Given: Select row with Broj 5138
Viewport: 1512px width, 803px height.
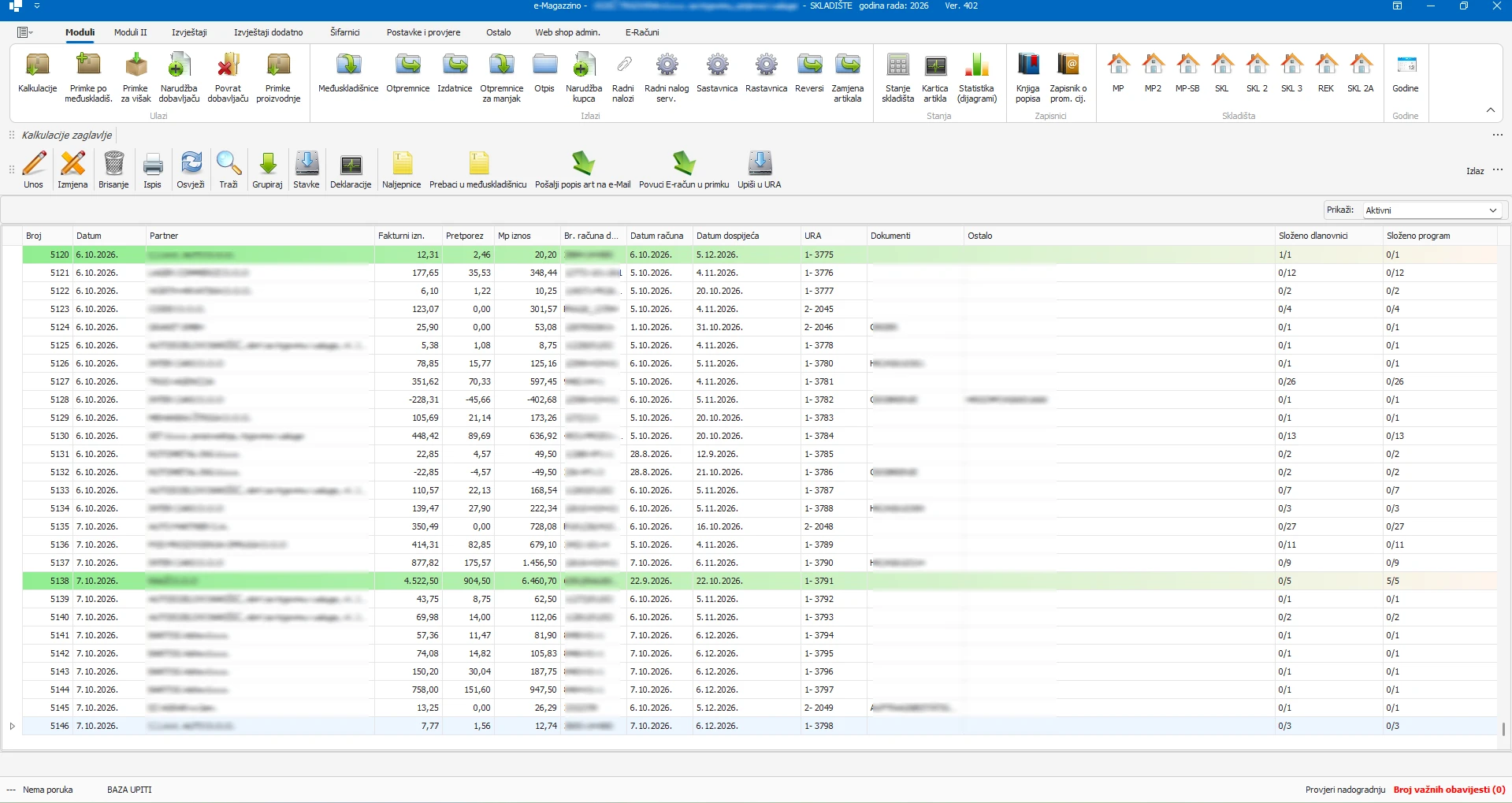Looking at the screenshot, I should click(x=760, y=581).
